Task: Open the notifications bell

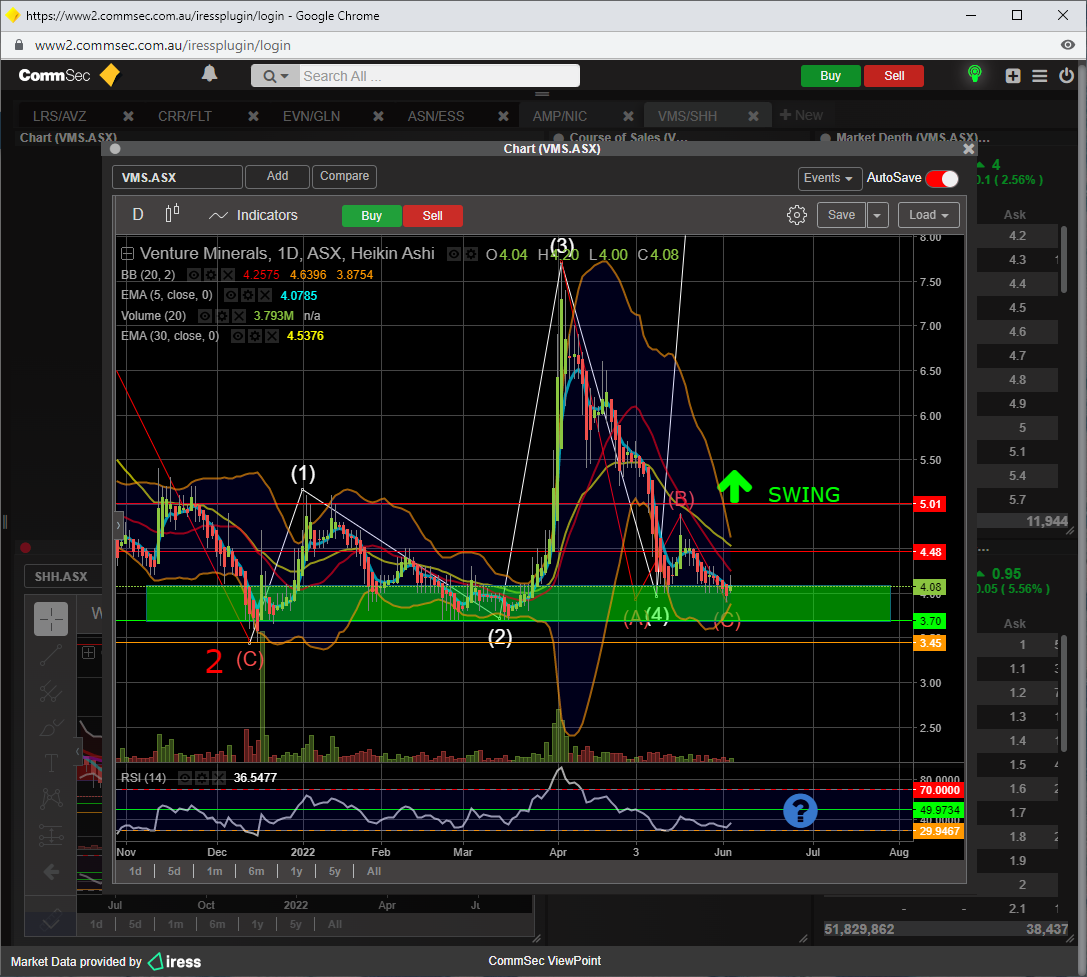Action: pyautogui.click(x=209, y=74)
